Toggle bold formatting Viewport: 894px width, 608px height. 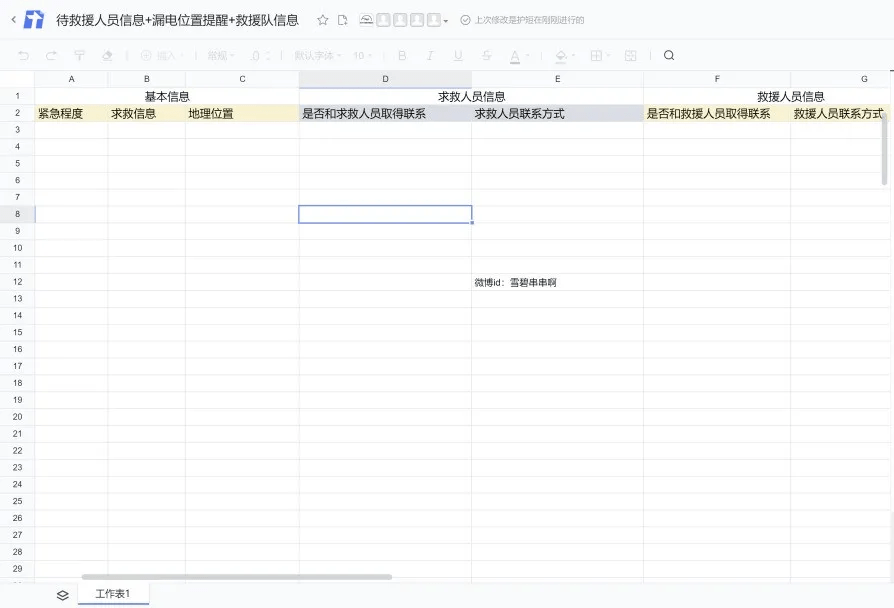[402, 55]
